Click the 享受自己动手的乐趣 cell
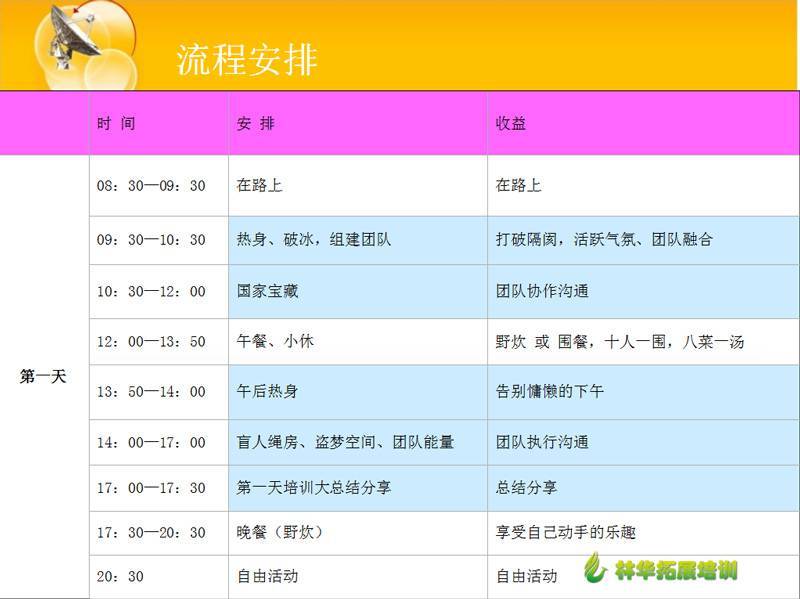Image resolution: width=800 pixels, height=599 pixels. click(643, 533)
